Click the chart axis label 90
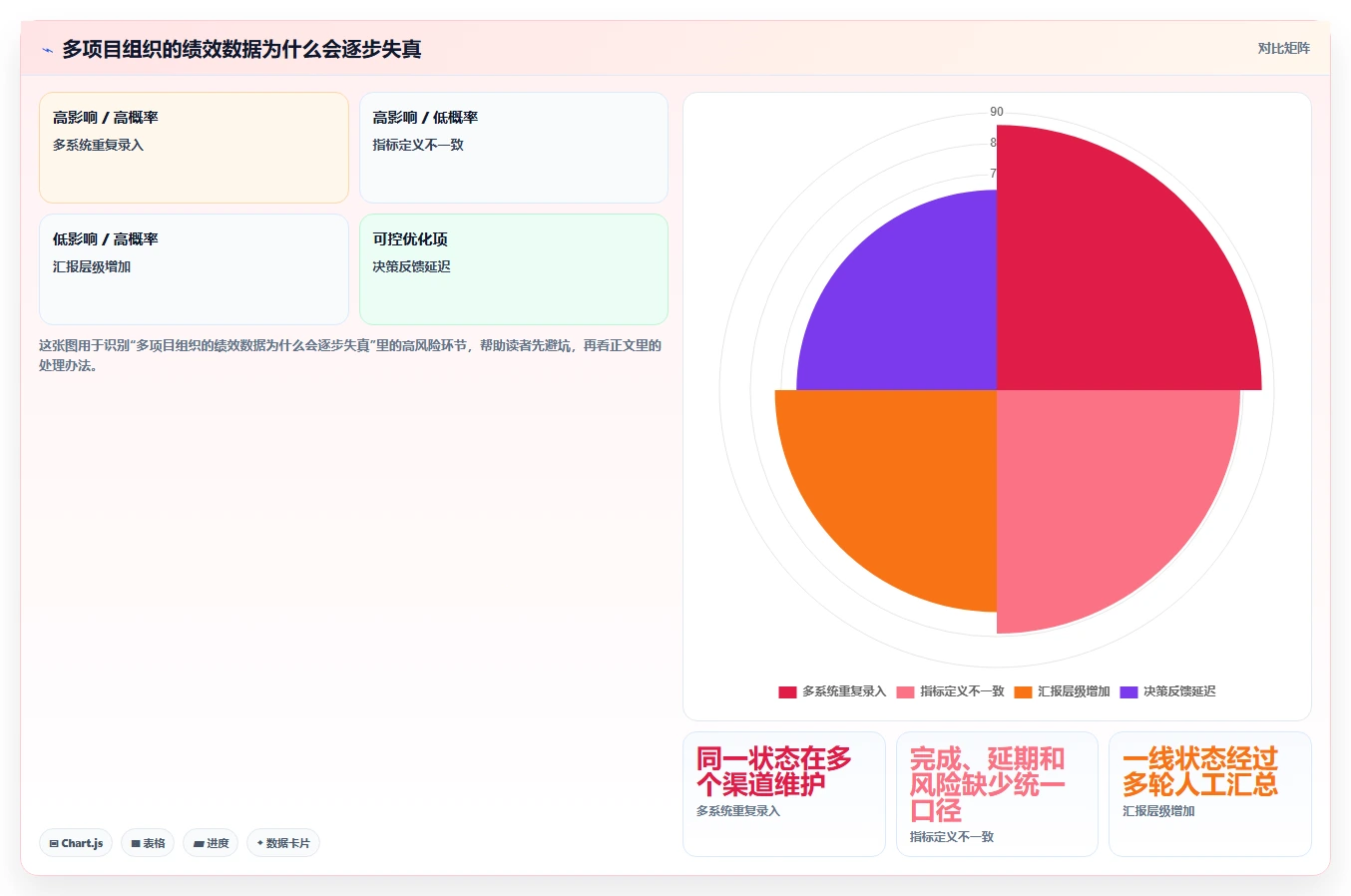1351x896 pixels. coord(997,112)
